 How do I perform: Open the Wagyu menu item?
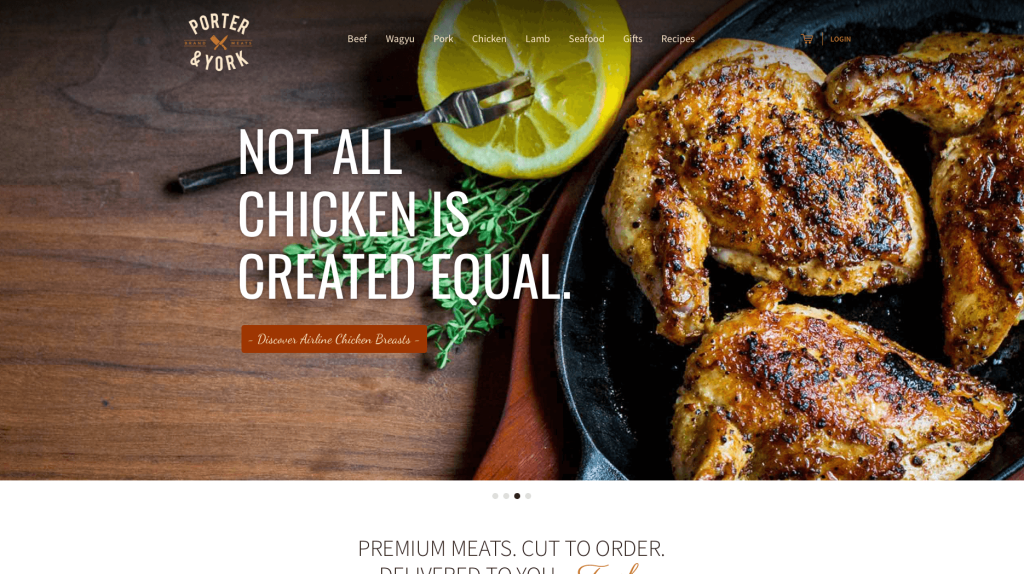pos(400,39)
